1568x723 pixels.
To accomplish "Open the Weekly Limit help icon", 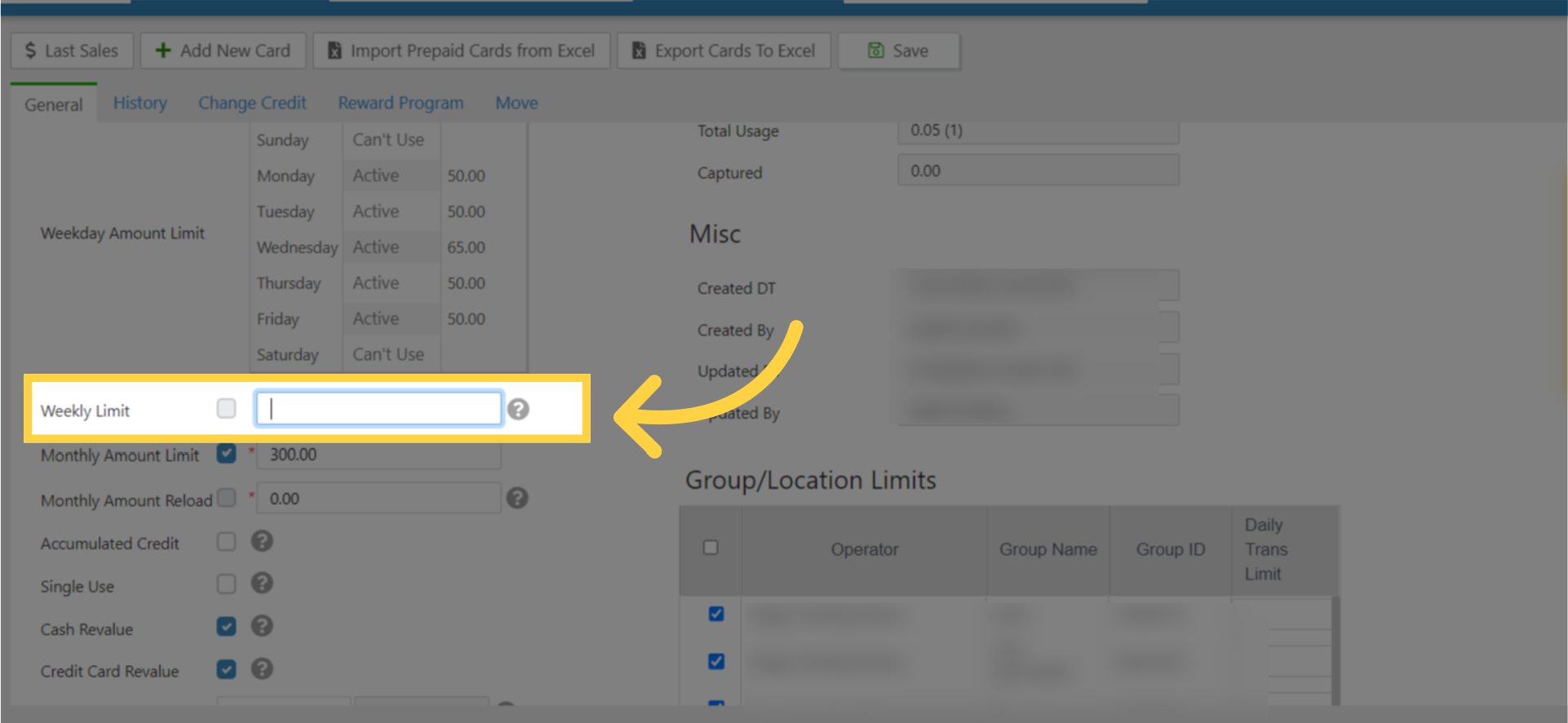I will tap(518, 409).
